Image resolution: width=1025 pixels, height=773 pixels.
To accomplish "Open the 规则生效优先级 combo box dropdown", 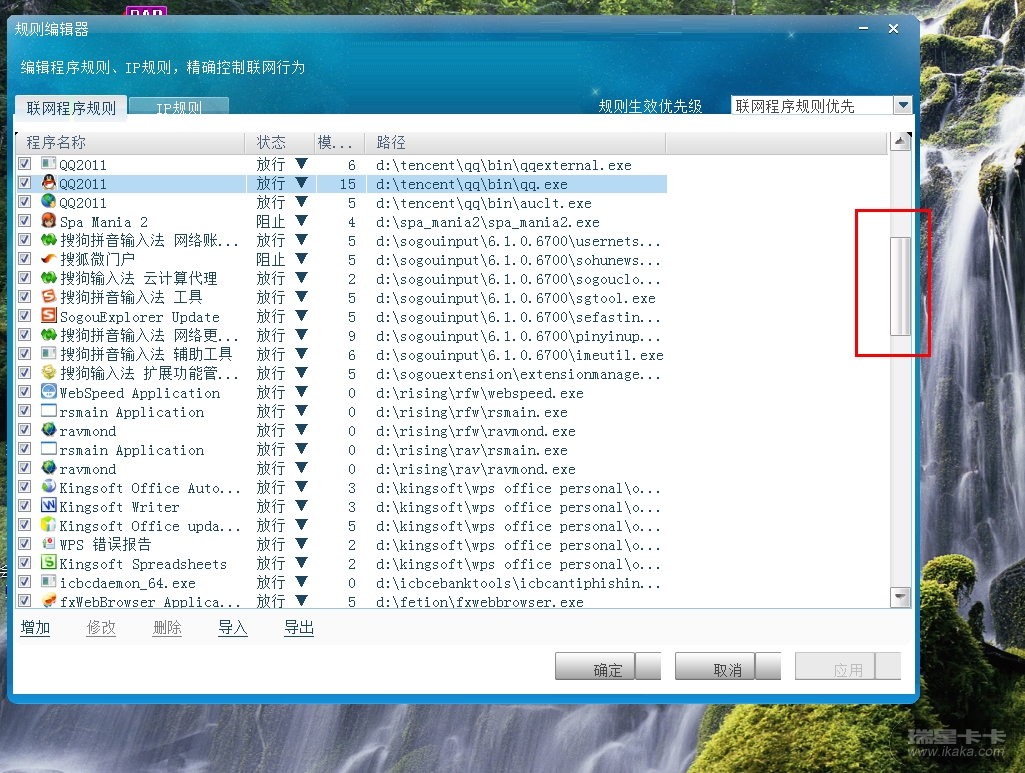I will coord(903,105).
